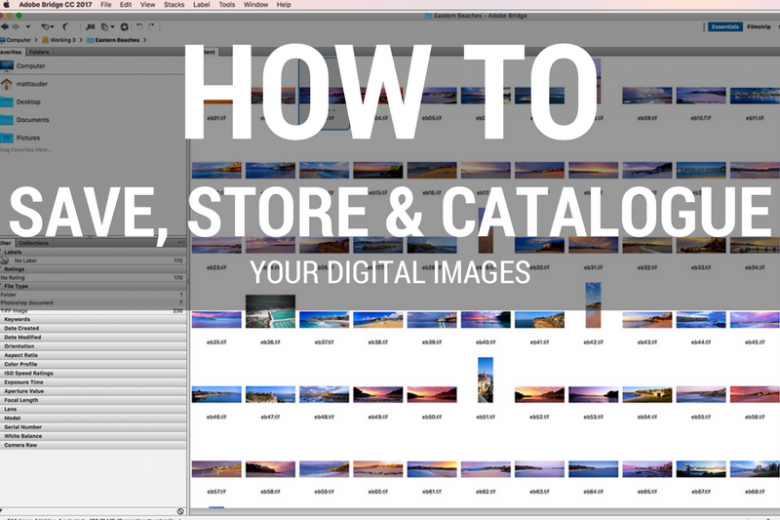Open the Reveal recent file dropdown

click(47, 27)
